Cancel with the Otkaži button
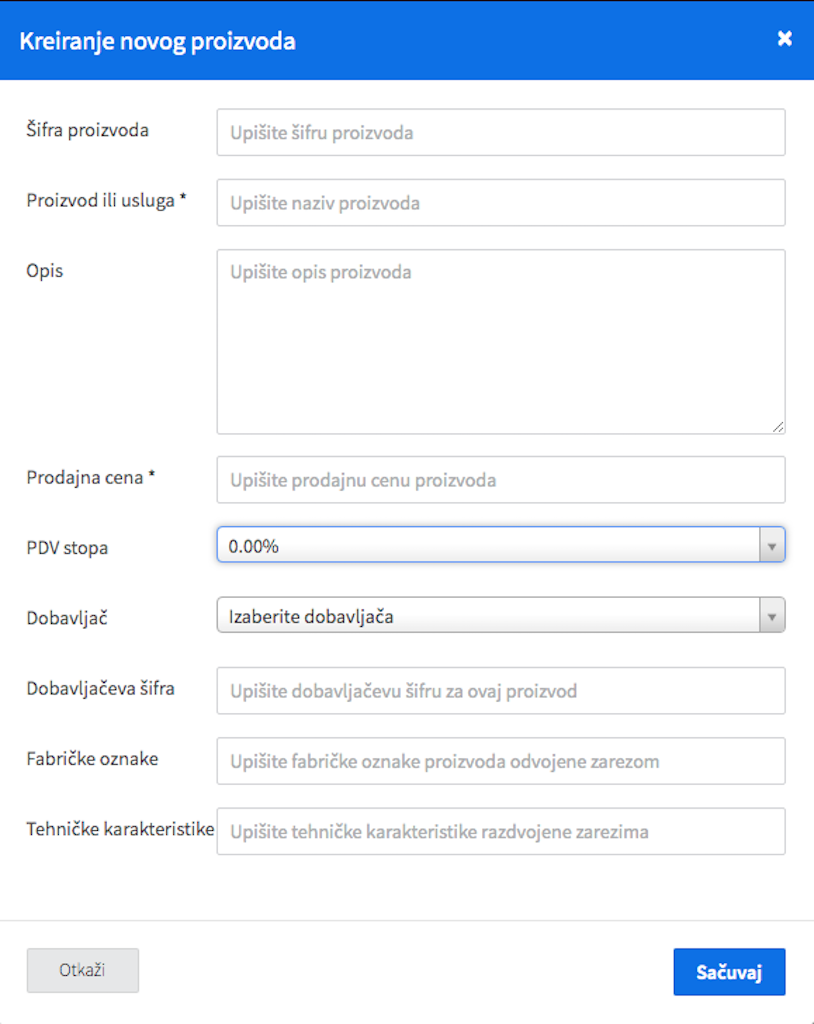 (83, 970)
